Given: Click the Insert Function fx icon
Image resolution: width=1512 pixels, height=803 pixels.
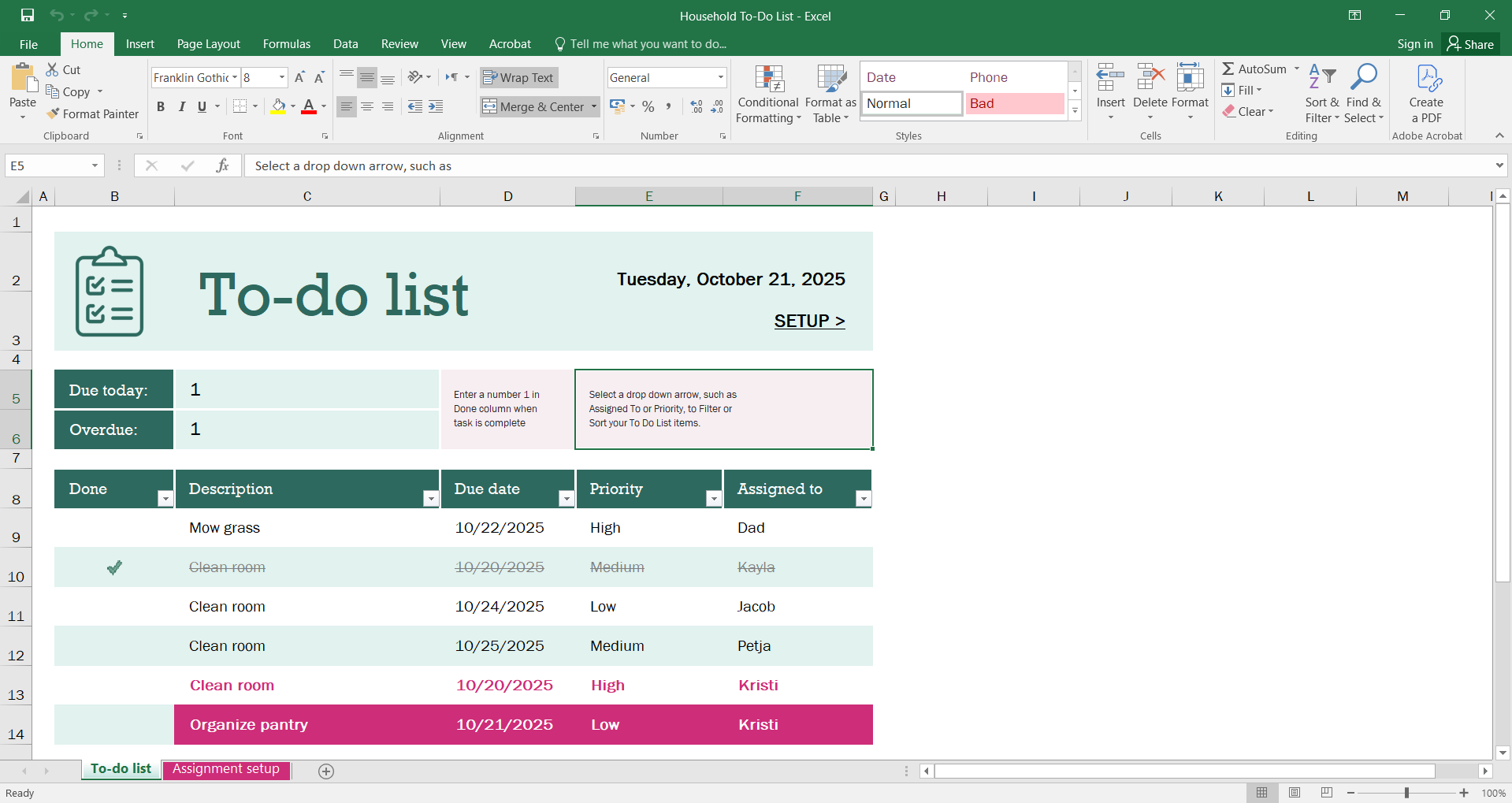Looking at the screenshot, I should coord(222,165).
